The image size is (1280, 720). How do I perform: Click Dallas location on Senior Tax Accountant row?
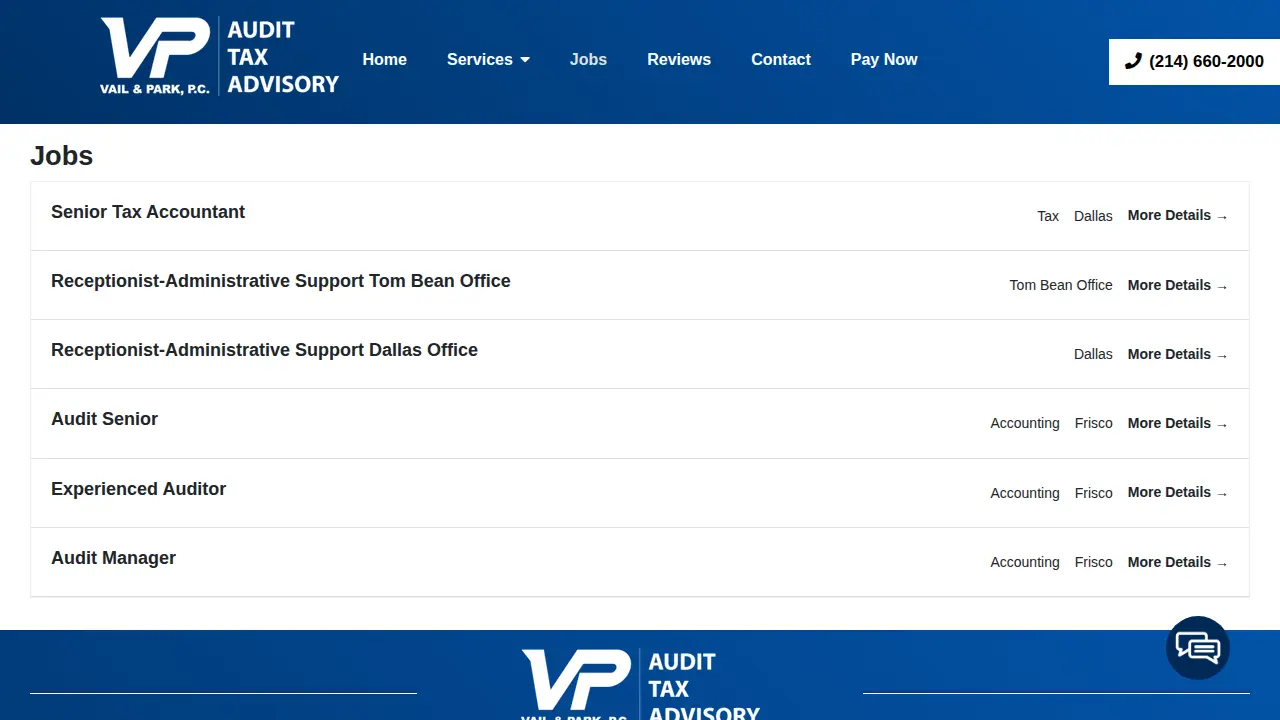tap(1093, 216)
